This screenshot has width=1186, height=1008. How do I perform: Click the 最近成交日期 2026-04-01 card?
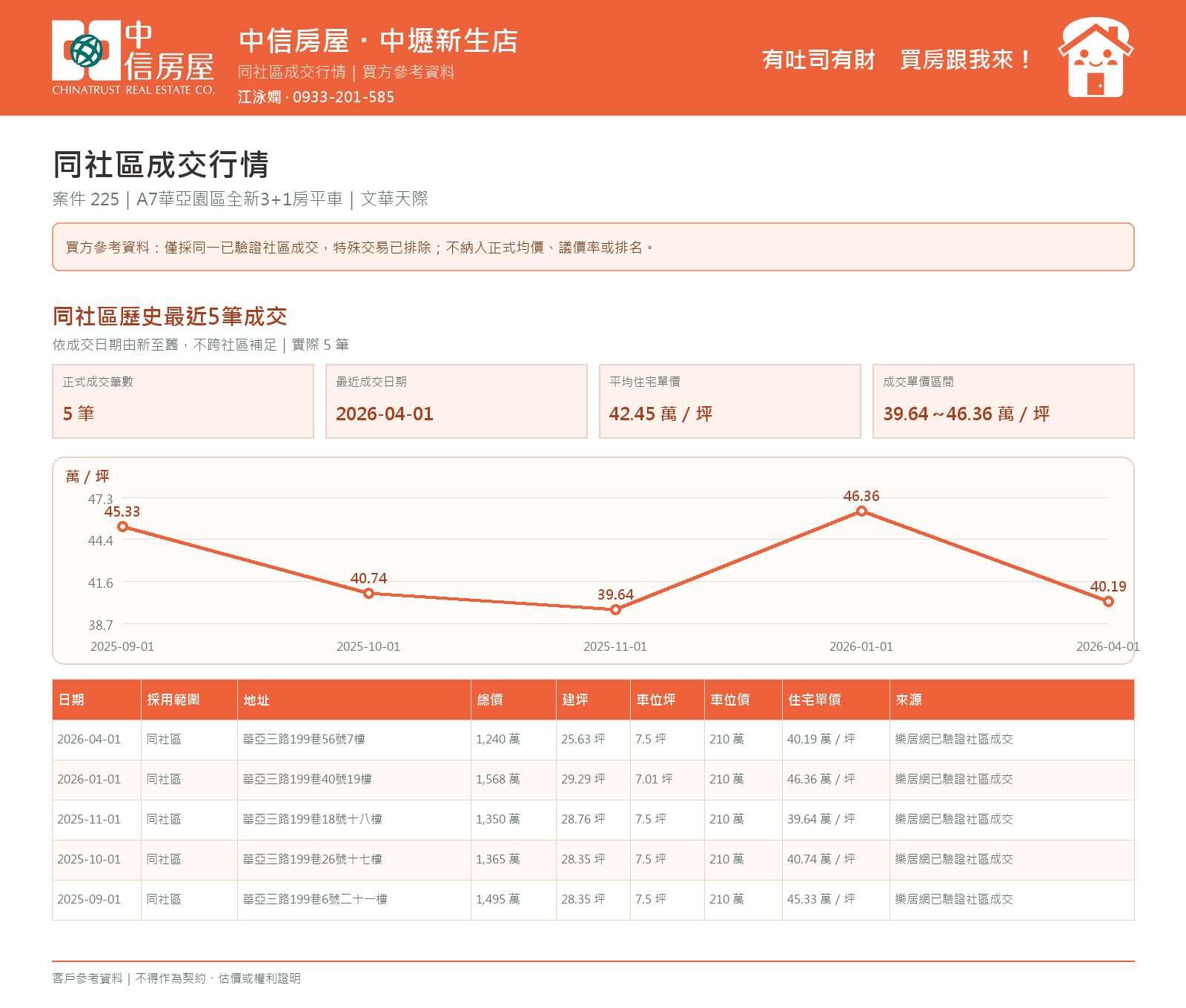(x=457, y=401)
